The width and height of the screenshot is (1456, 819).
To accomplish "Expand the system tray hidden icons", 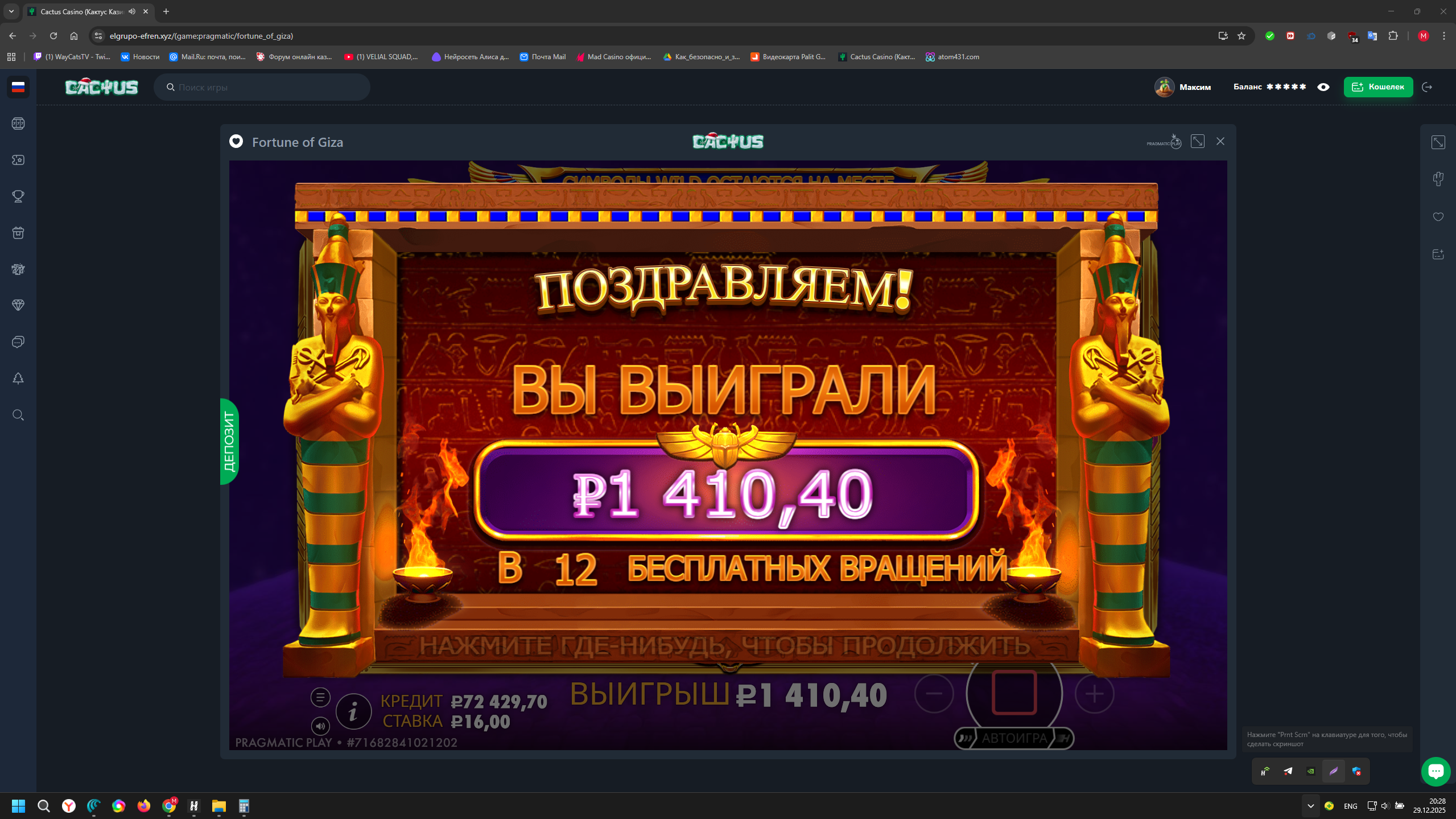I will pos(1310,806).
